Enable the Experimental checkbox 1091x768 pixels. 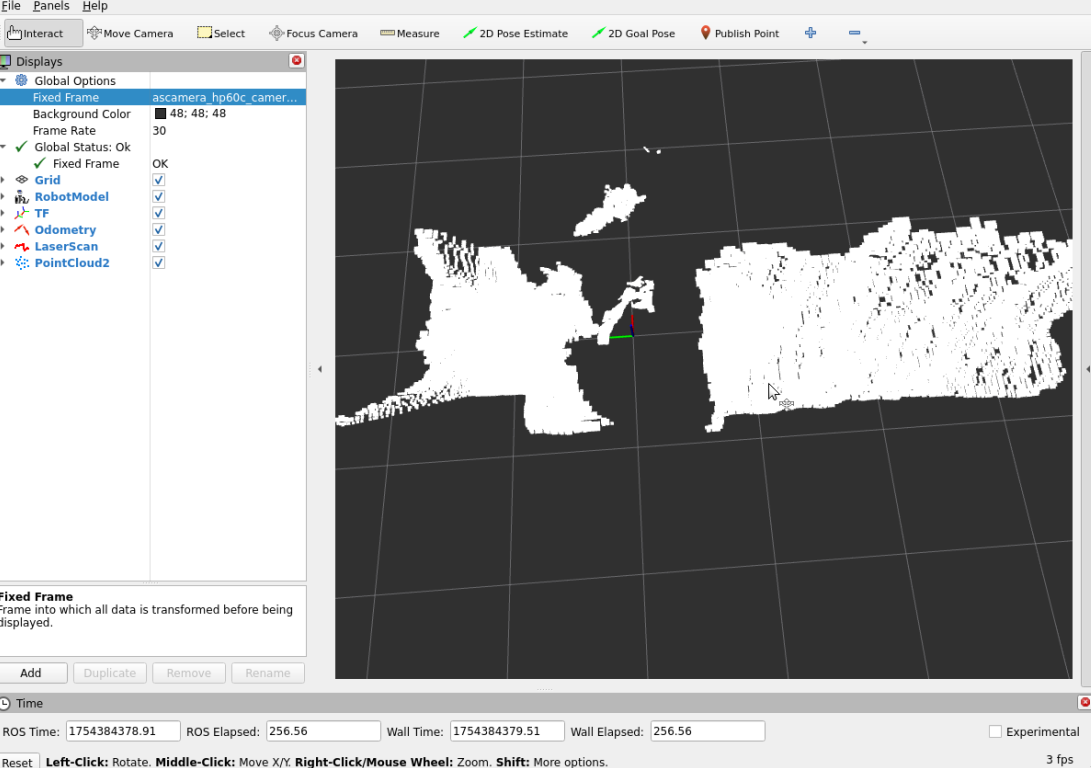click(995, 732)
